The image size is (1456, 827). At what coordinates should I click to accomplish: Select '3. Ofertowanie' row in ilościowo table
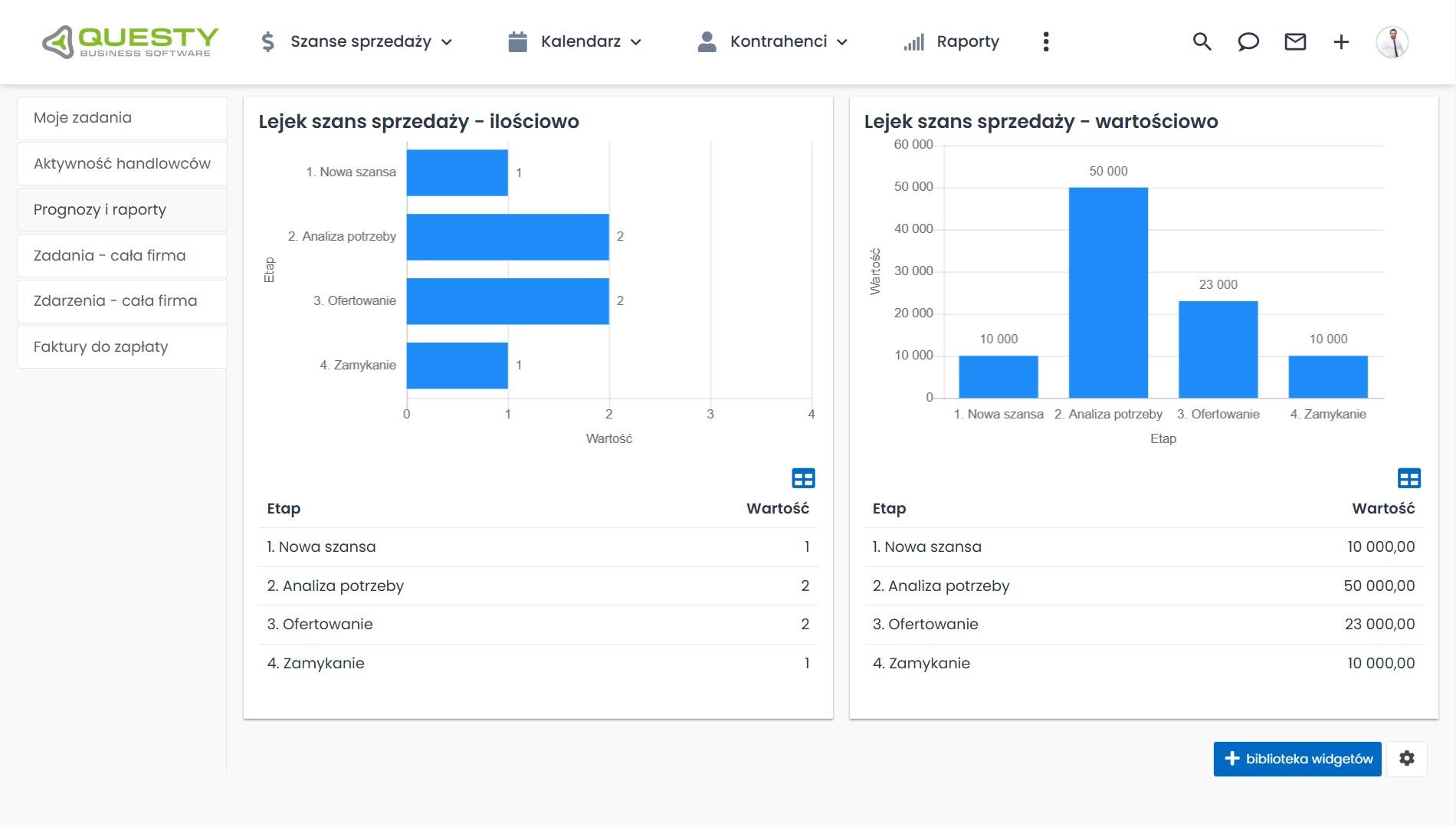click(x=538, y=625)
